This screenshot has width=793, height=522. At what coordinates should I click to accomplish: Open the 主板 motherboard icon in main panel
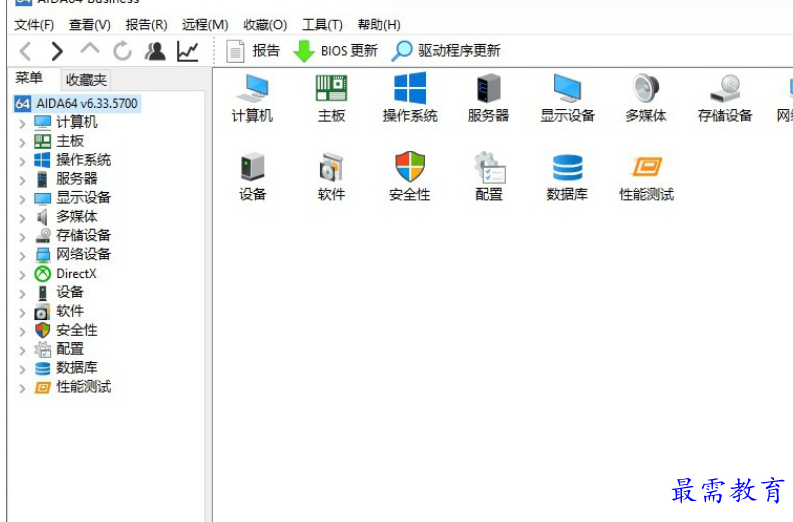click(331, 98)
